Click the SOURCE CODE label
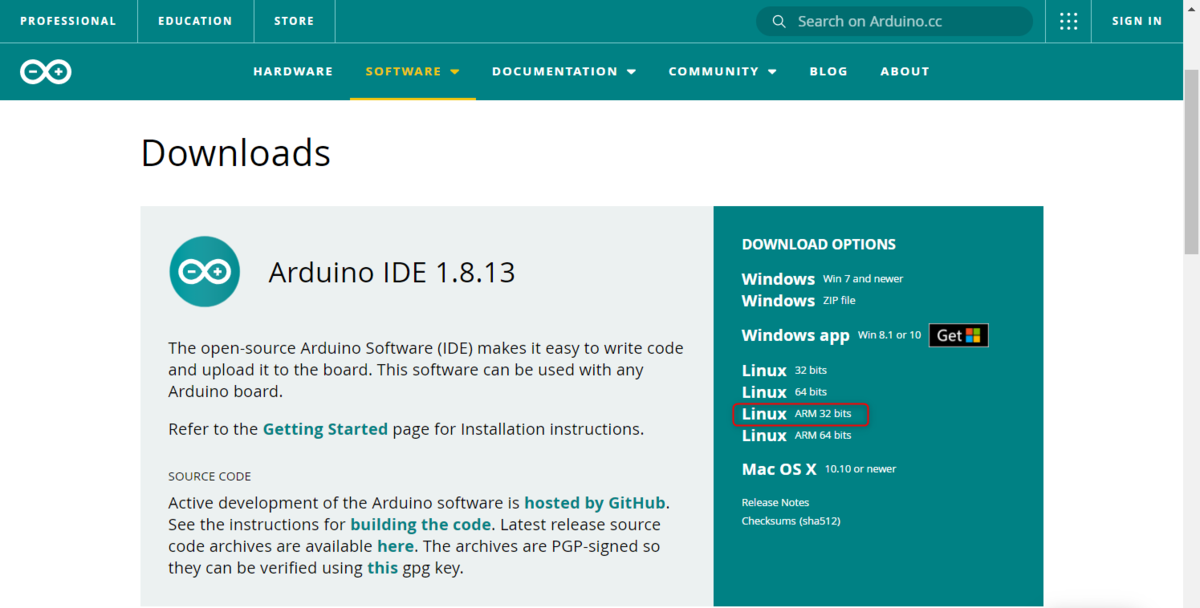 tap(210, 477)
